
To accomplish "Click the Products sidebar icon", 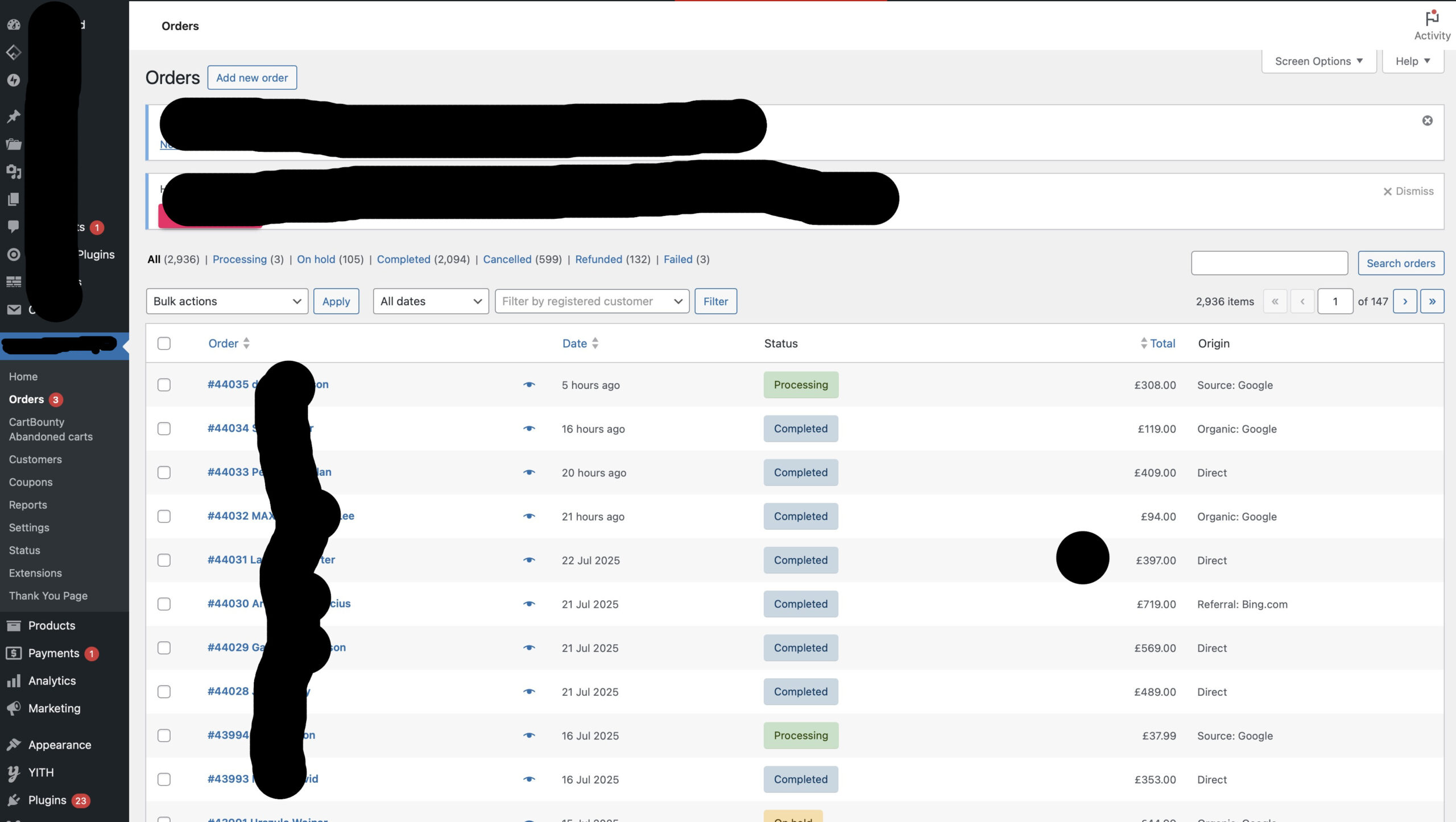I will 14,625.
